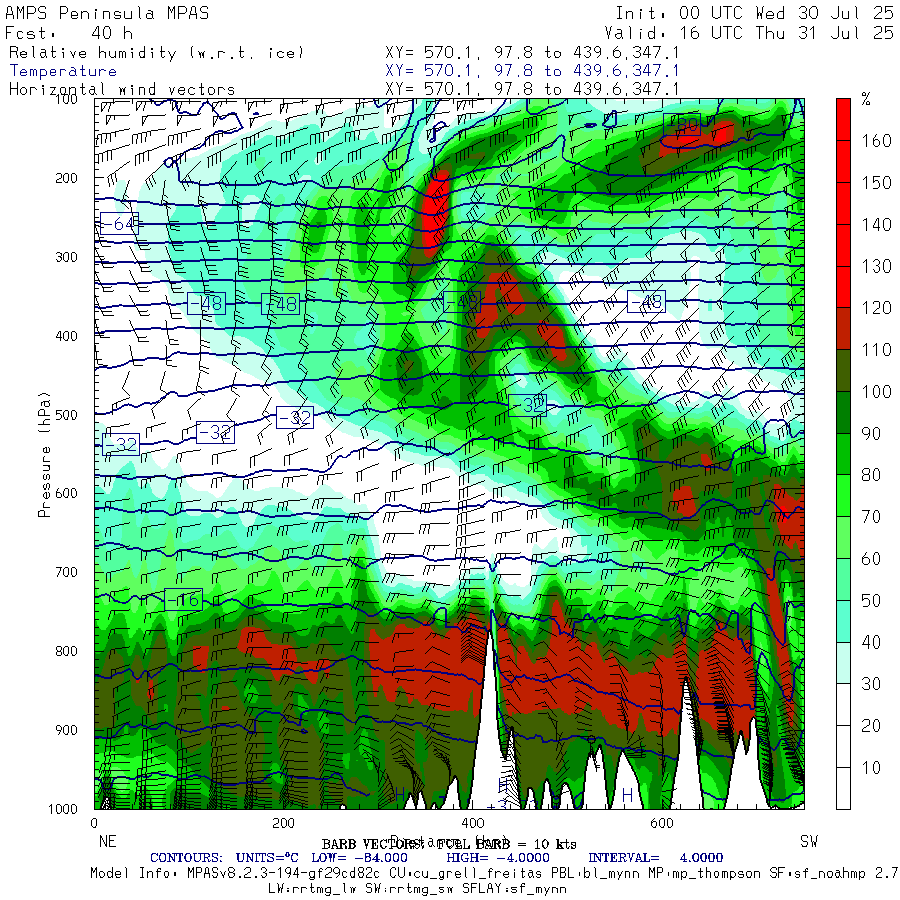
Task: Click the pressure axis tick label '900'
Action: pos(67,730)
